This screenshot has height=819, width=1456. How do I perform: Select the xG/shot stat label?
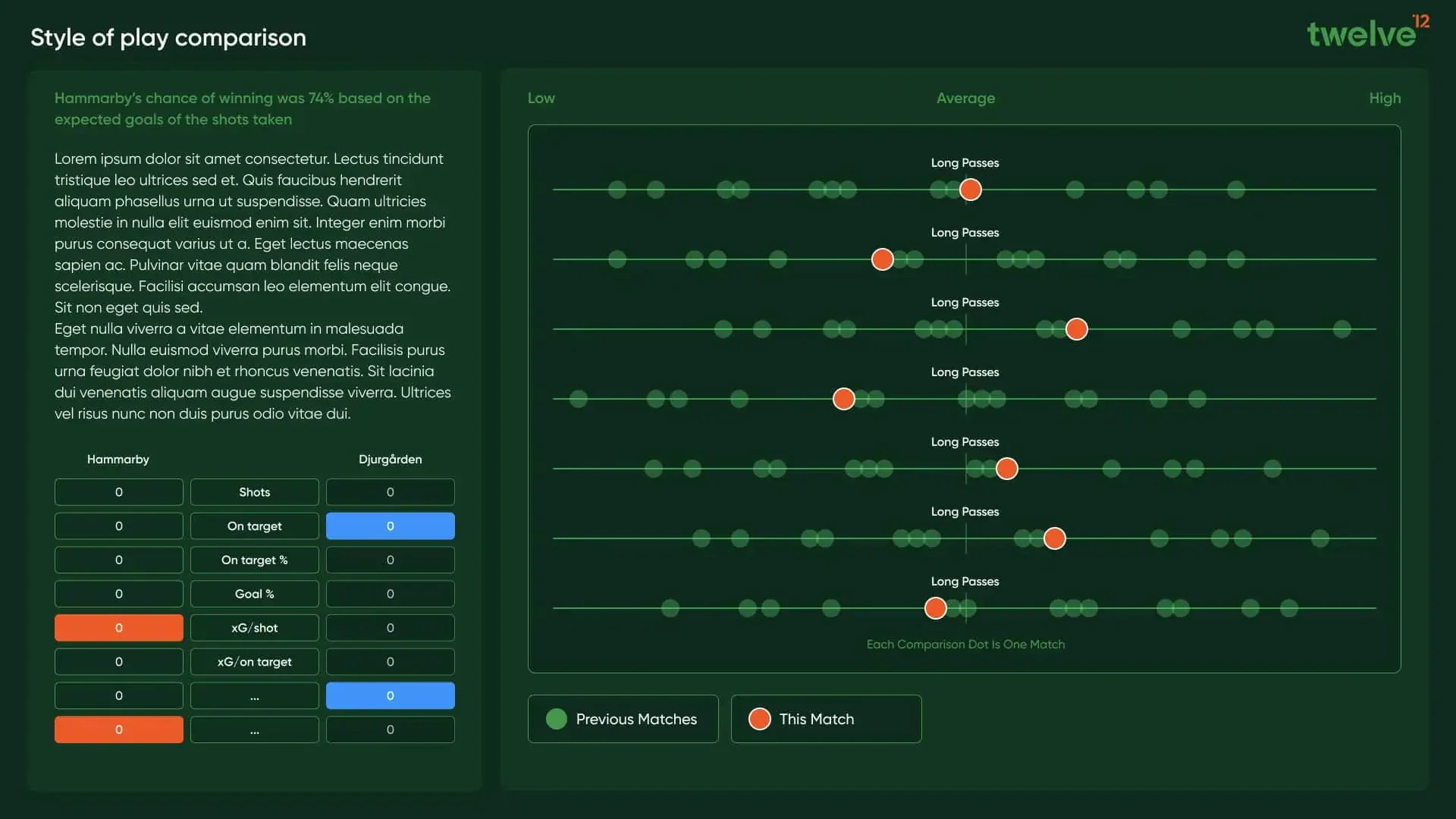pyautogui.click(x=254, y=628)
